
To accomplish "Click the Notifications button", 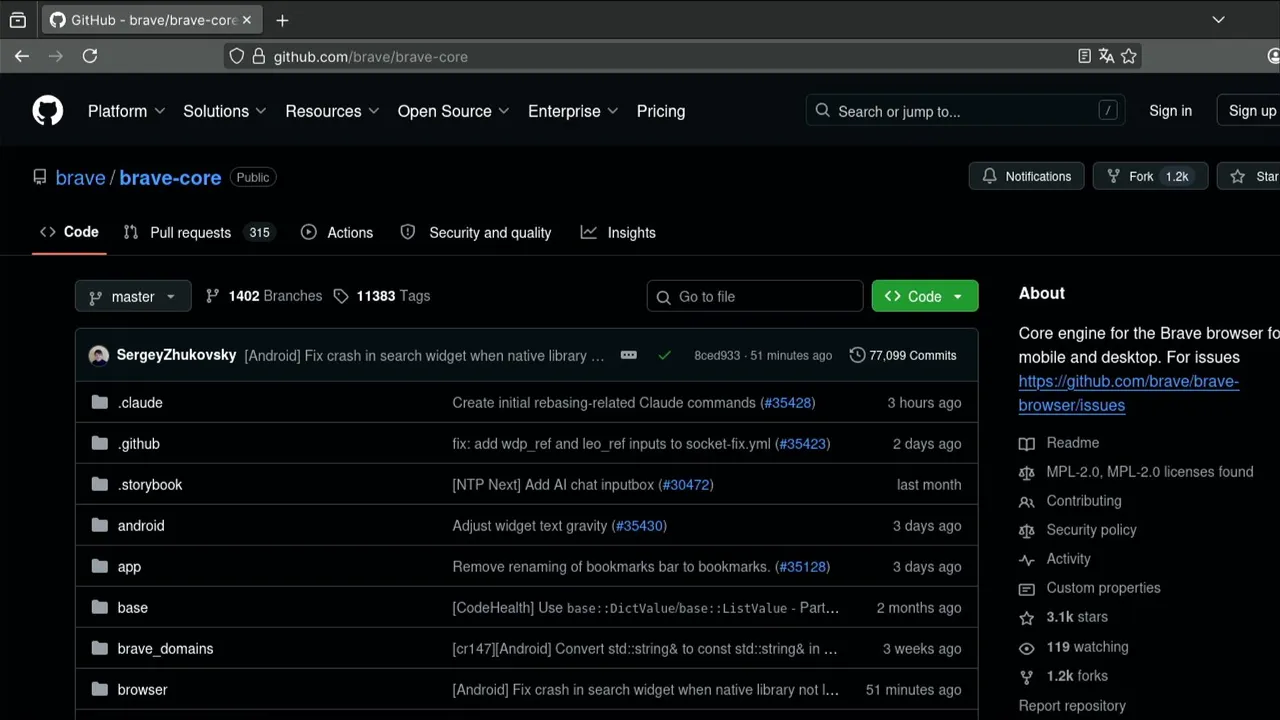I will tap(1027, 176).
